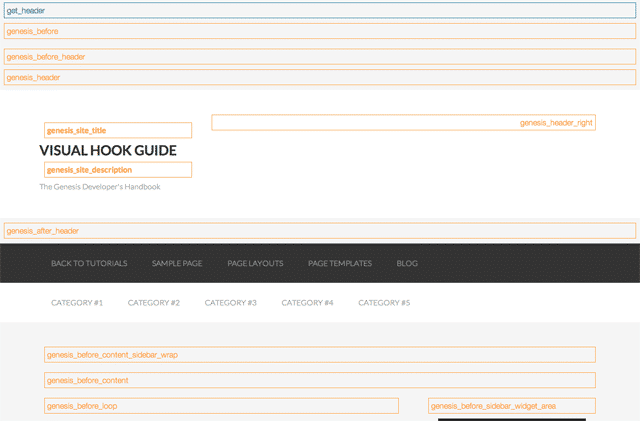
Task: Select Page Layouts in the navigation bar
Action: coord(255,263)
